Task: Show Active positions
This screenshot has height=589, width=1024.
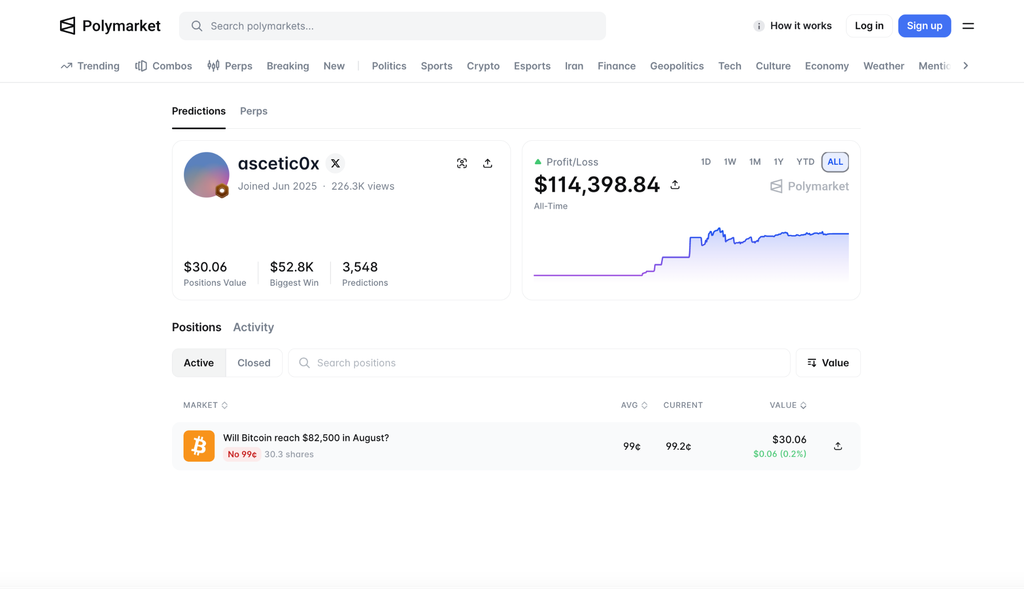Action: click(199, 362)
